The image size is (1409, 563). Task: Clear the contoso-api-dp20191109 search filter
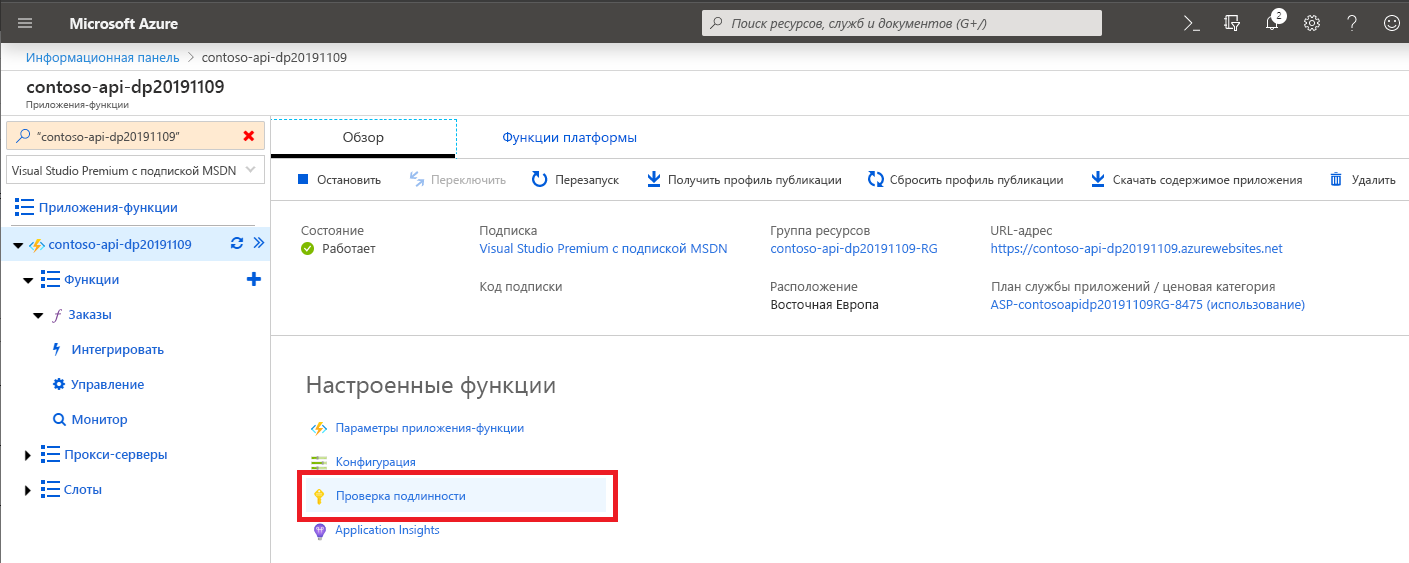tap(249, 136)
